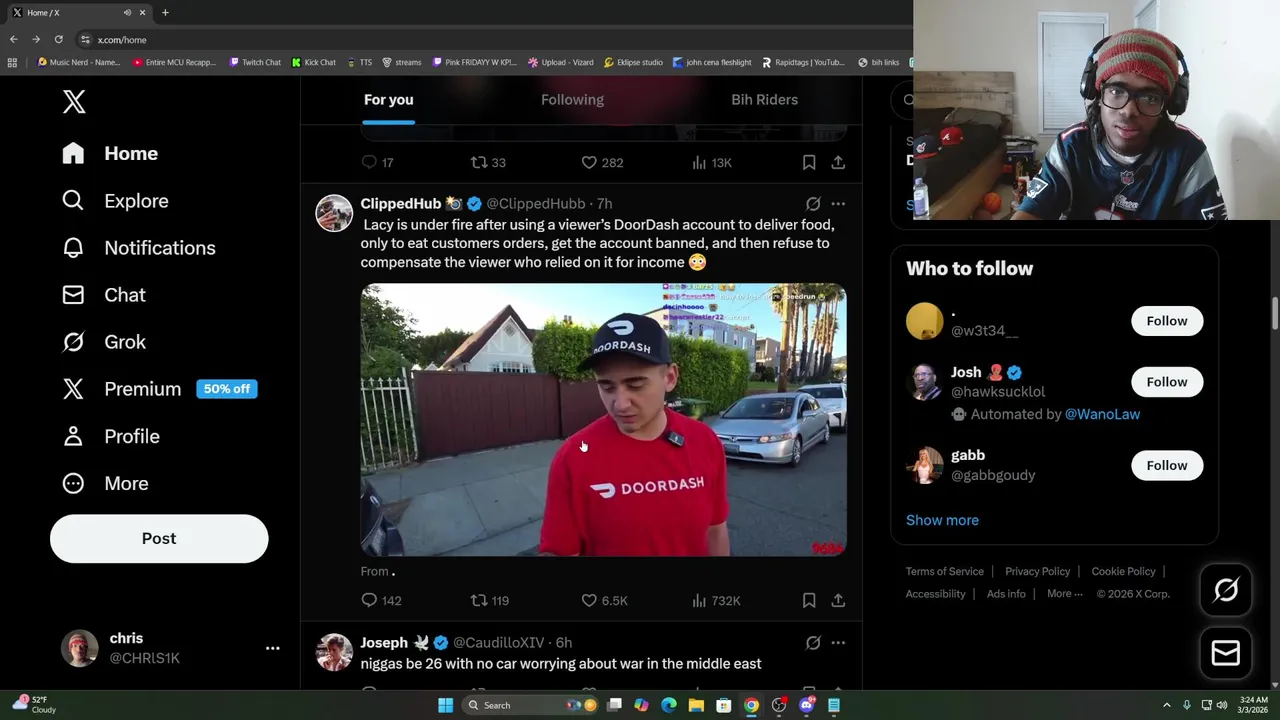Open Grok icon on Joseph's post
Viewport: 1280px width, 720px height.
pos(813,642)
